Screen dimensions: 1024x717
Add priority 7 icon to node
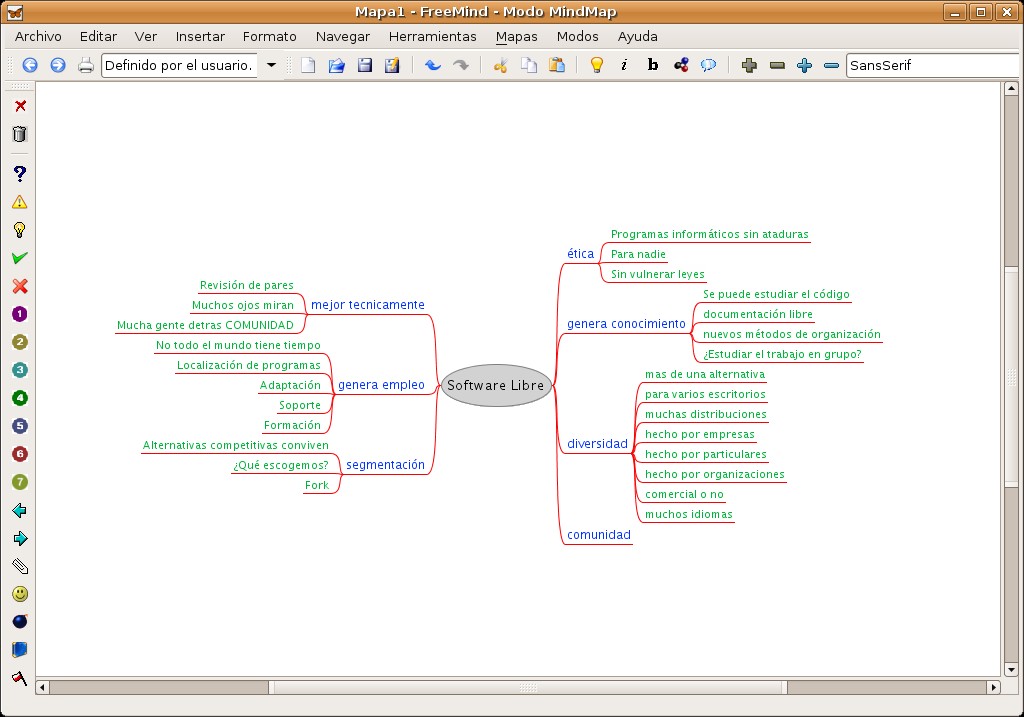point(20,482)
